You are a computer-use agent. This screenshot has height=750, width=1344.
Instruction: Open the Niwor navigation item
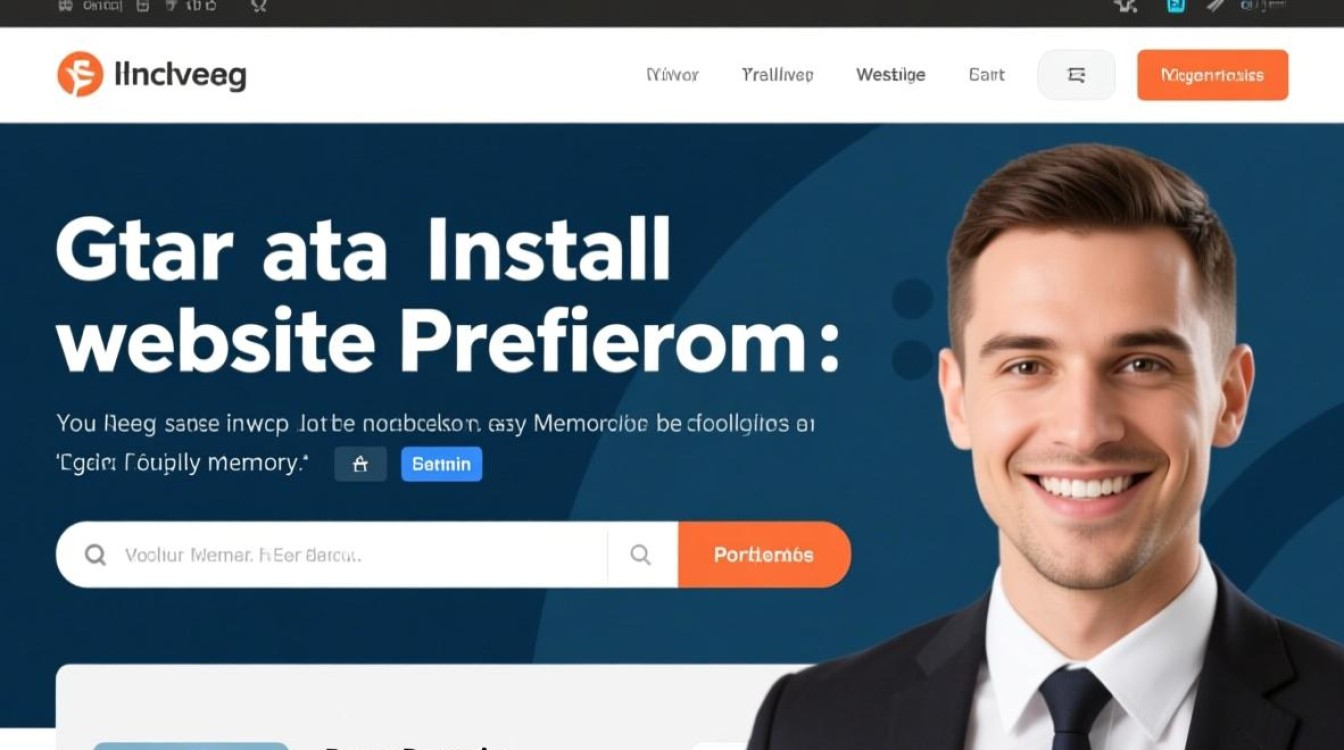coord(672,75)
